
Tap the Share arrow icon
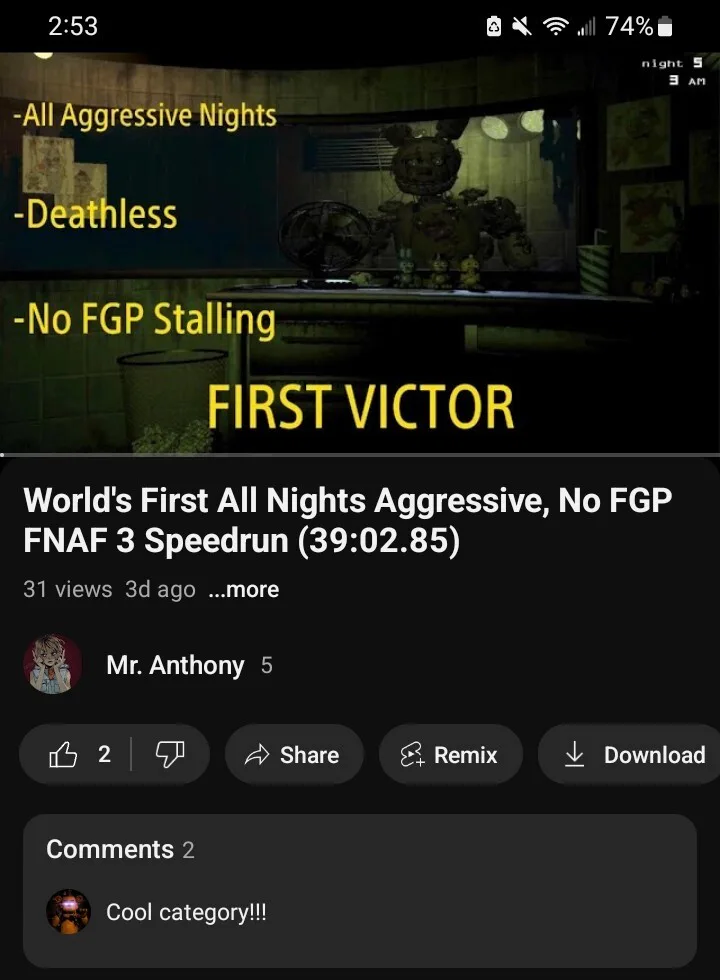256,755
